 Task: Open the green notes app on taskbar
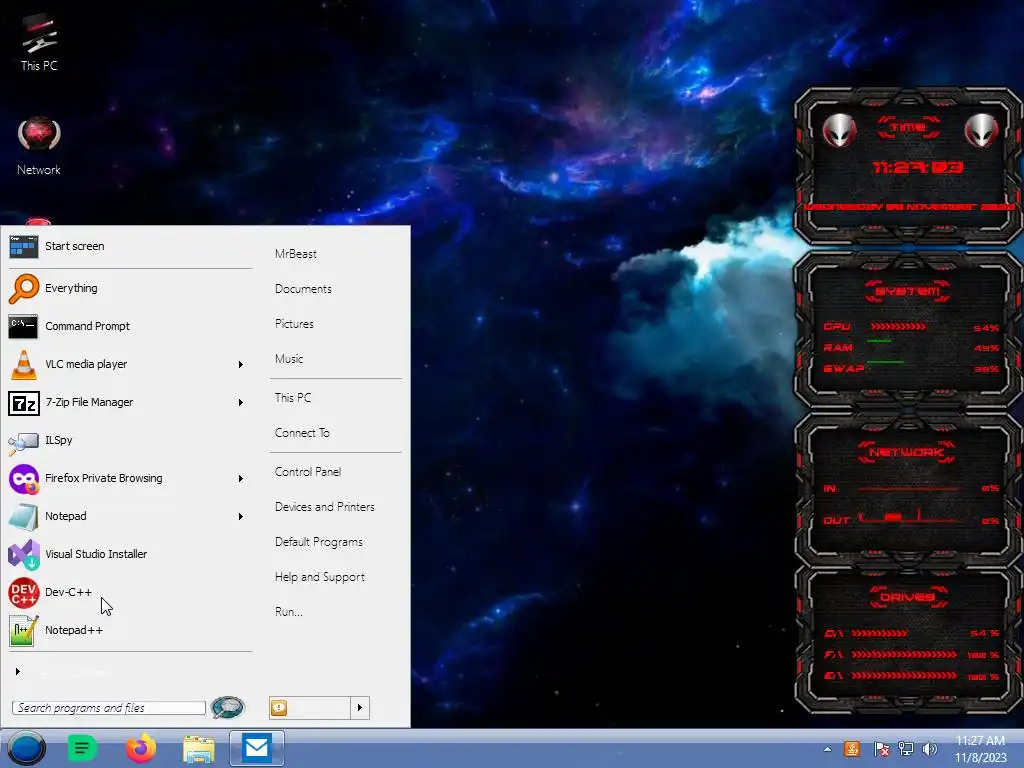(82, 748)
